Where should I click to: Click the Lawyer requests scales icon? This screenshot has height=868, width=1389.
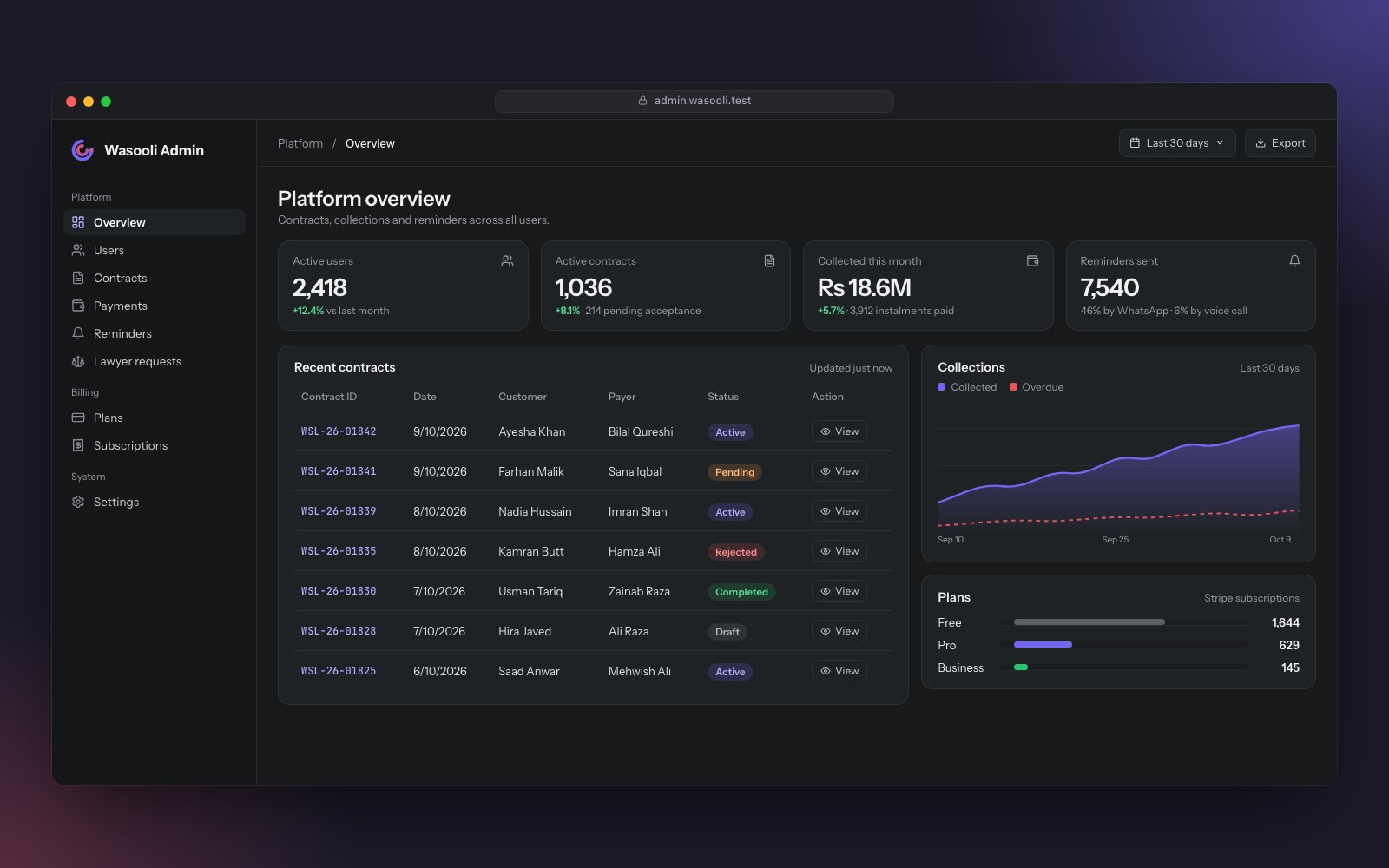coord(78,361)
